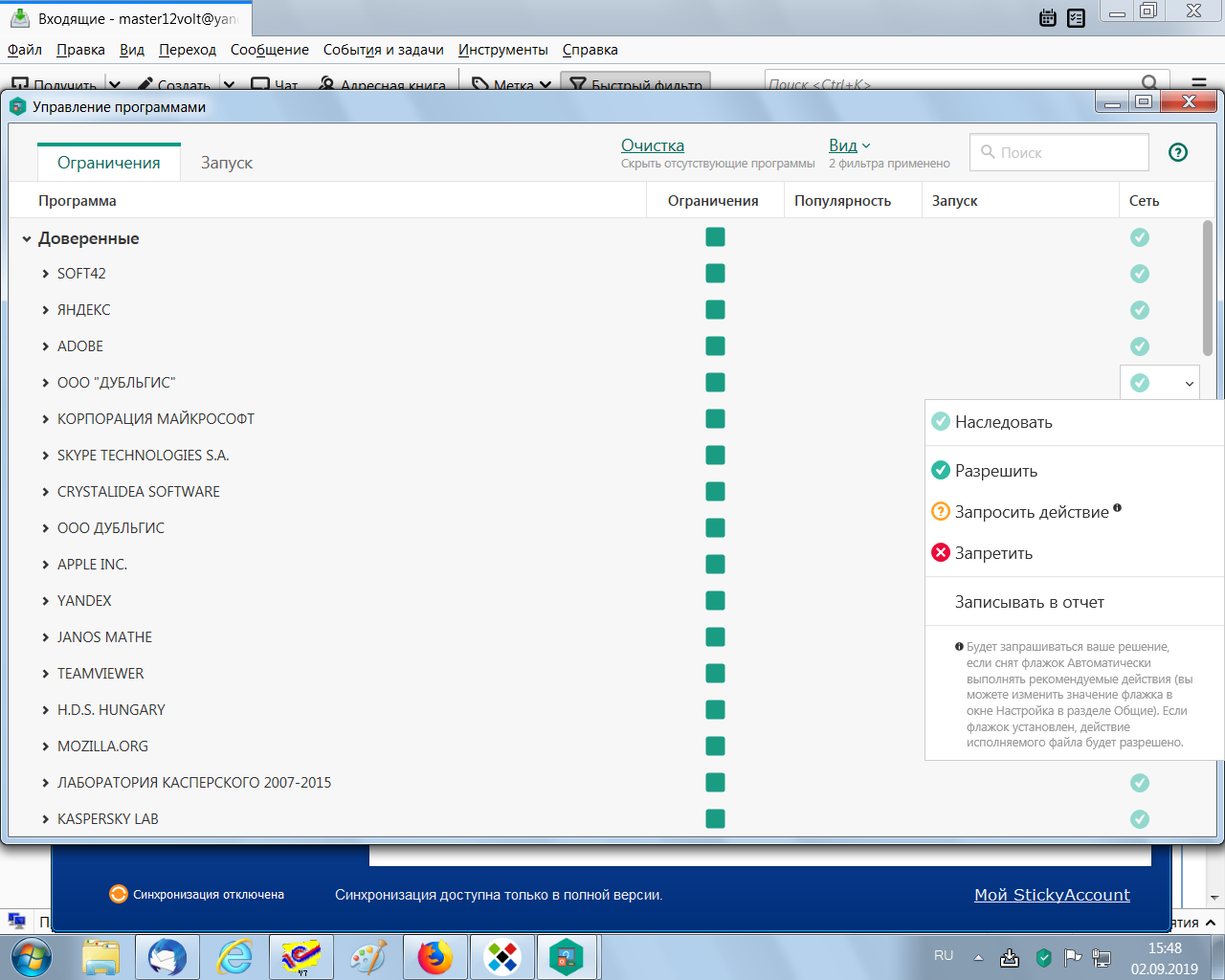Open the Файл menu in Thunderbird
1225x980 pixels.
(25, 50)
